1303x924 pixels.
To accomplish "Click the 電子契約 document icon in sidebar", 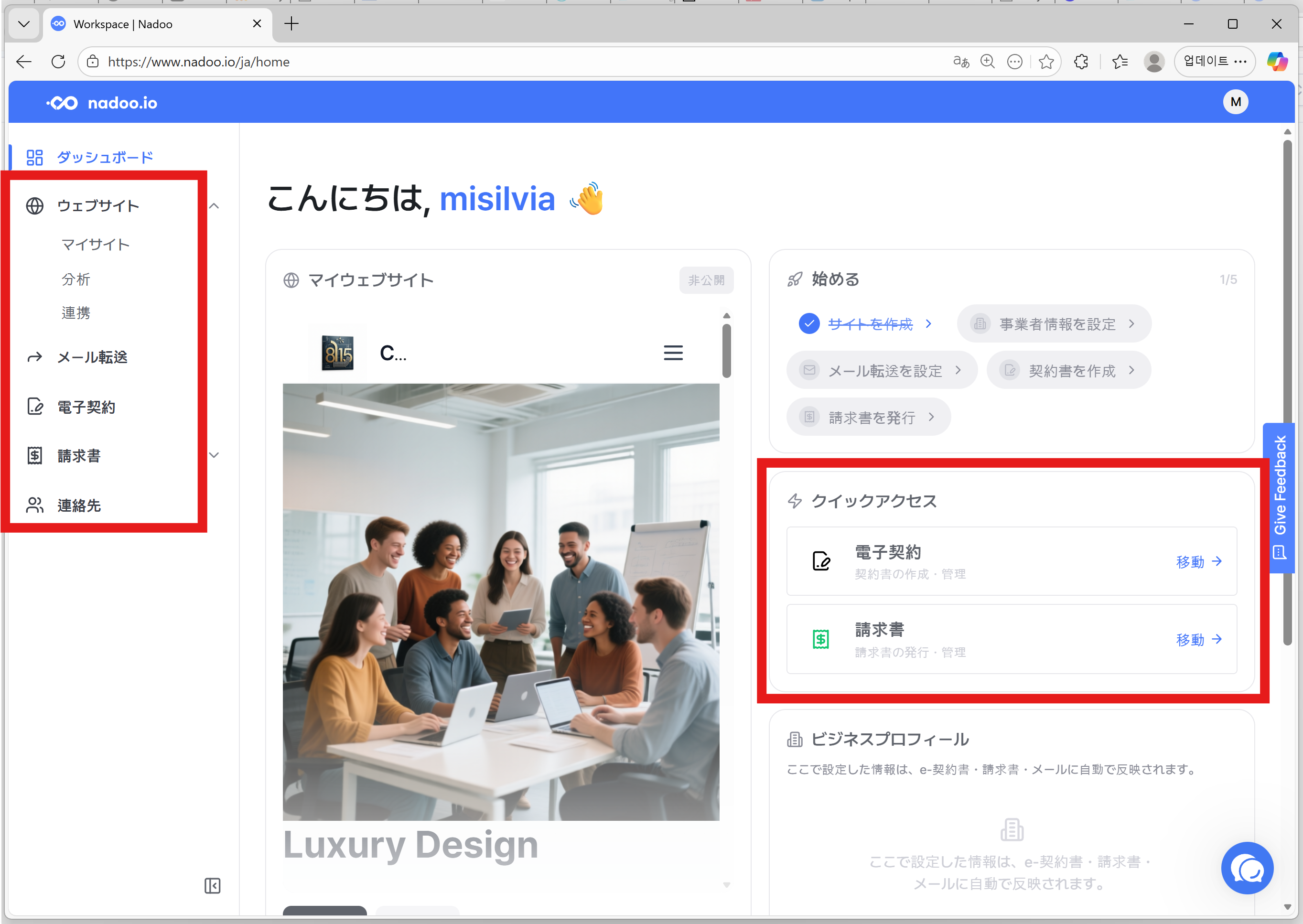I will [35, 406].
